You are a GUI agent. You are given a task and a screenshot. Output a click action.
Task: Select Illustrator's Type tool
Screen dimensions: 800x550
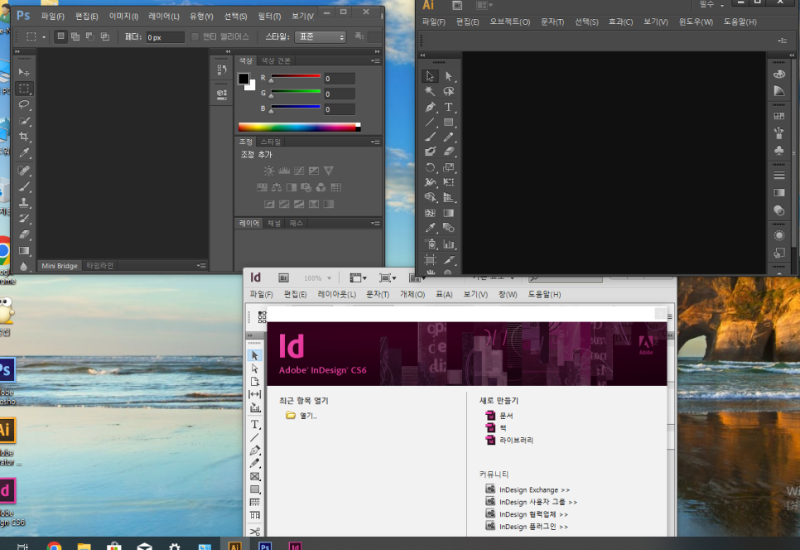(x=448, y=107)
